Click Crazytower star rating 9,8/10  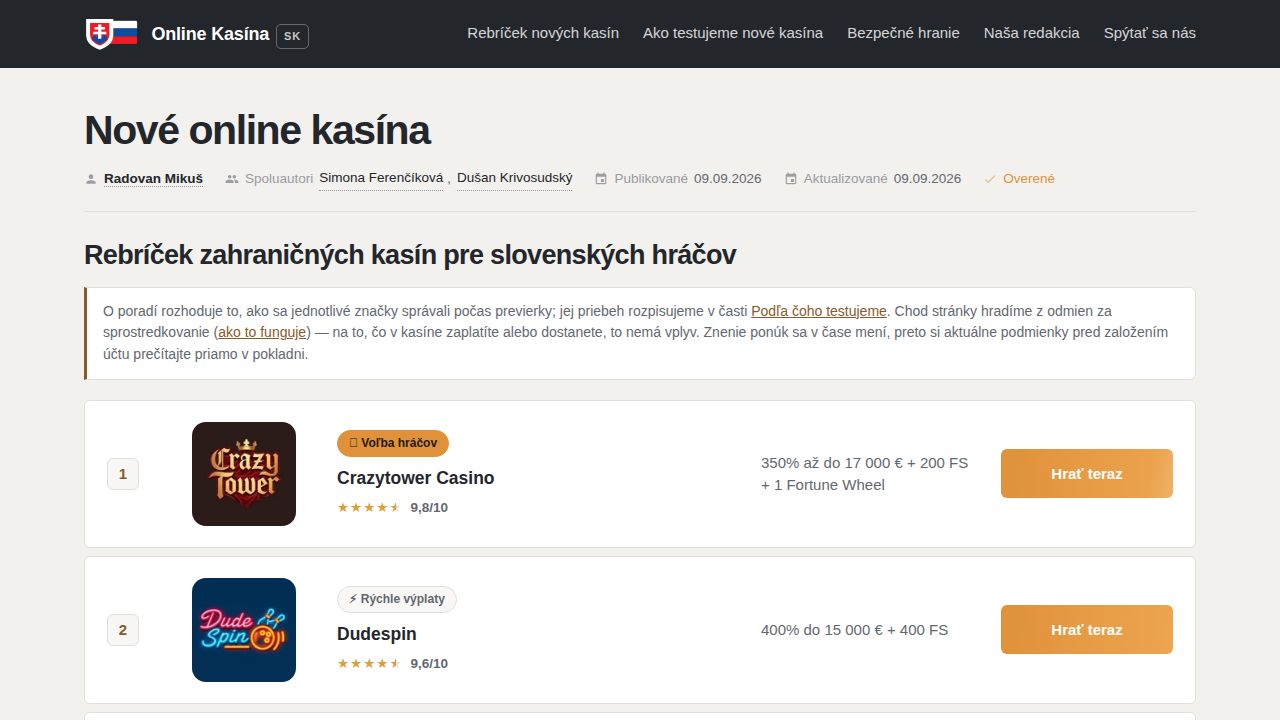[392, 507]
